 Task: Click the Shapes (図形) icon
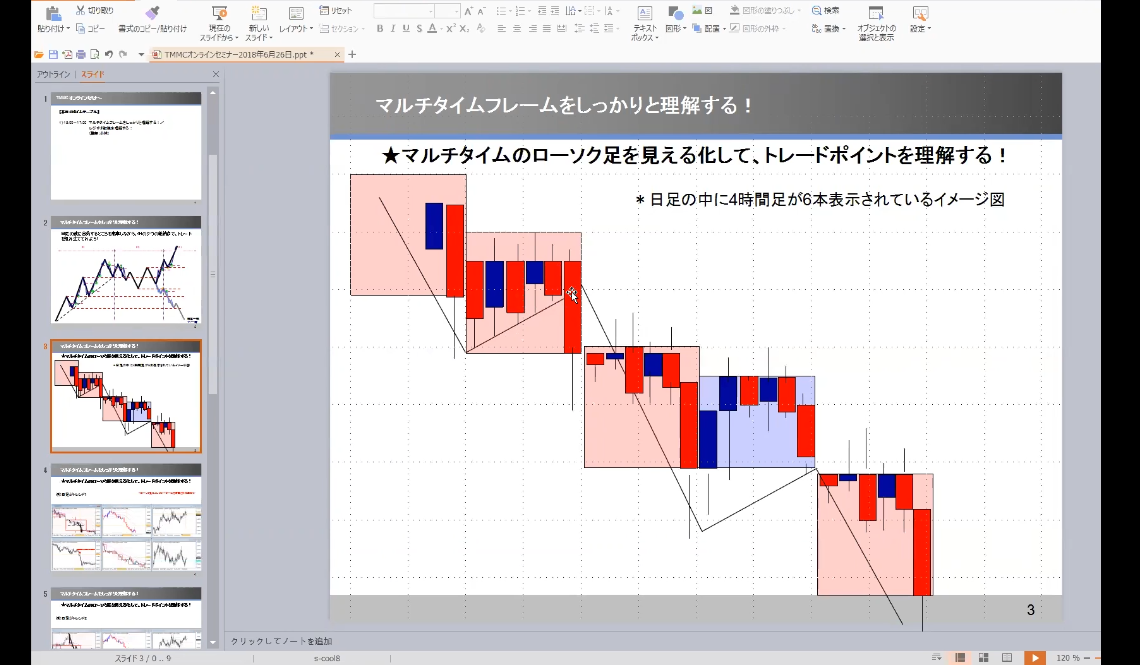(x=675, y=13)
